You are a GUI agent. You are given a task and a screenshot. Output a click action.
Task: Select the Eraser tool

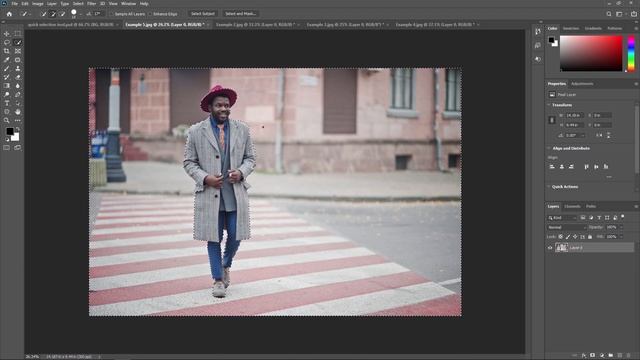(18, 77)
